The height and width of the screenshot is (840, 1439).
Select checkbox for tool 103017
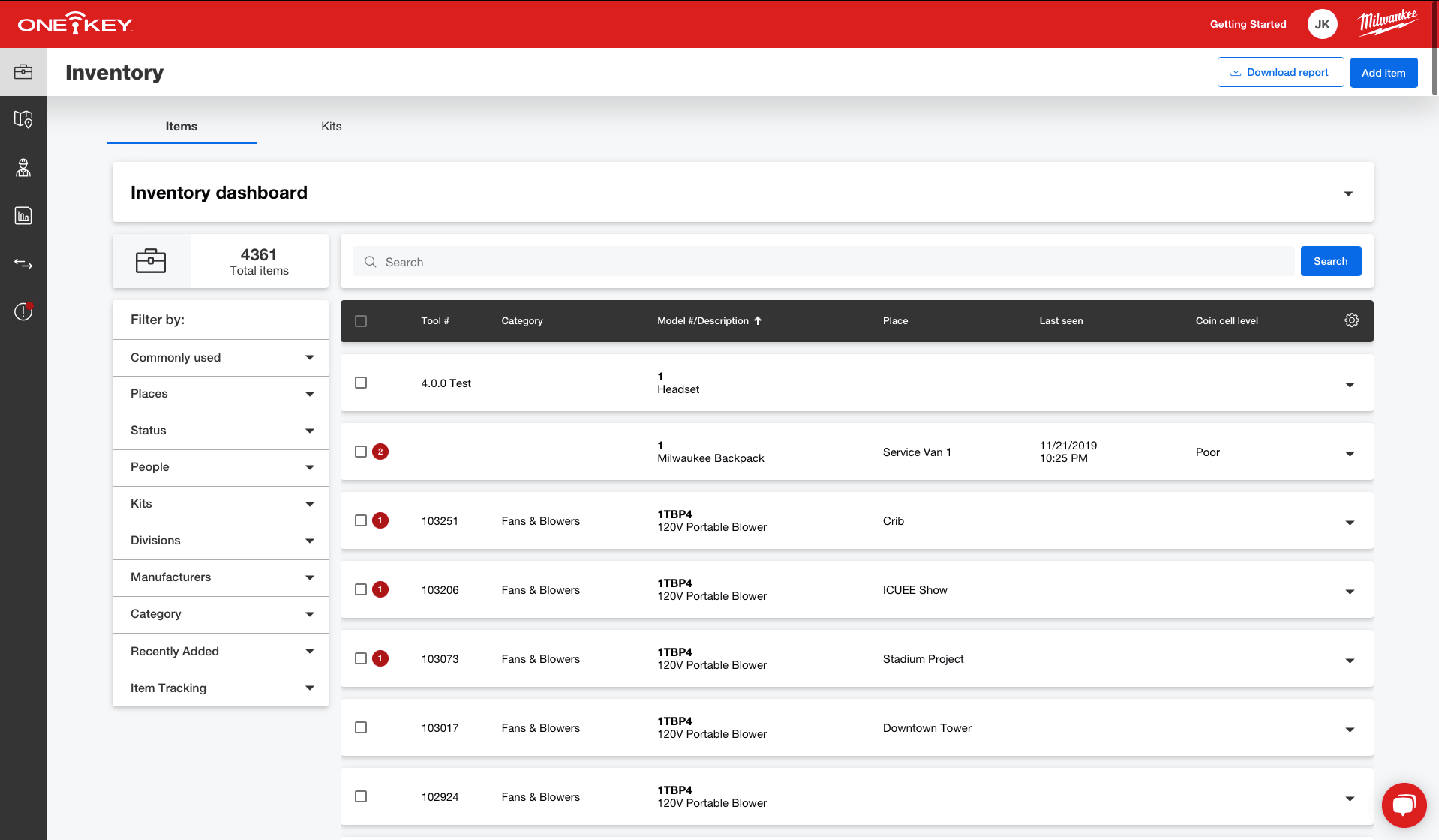(361, 727)
